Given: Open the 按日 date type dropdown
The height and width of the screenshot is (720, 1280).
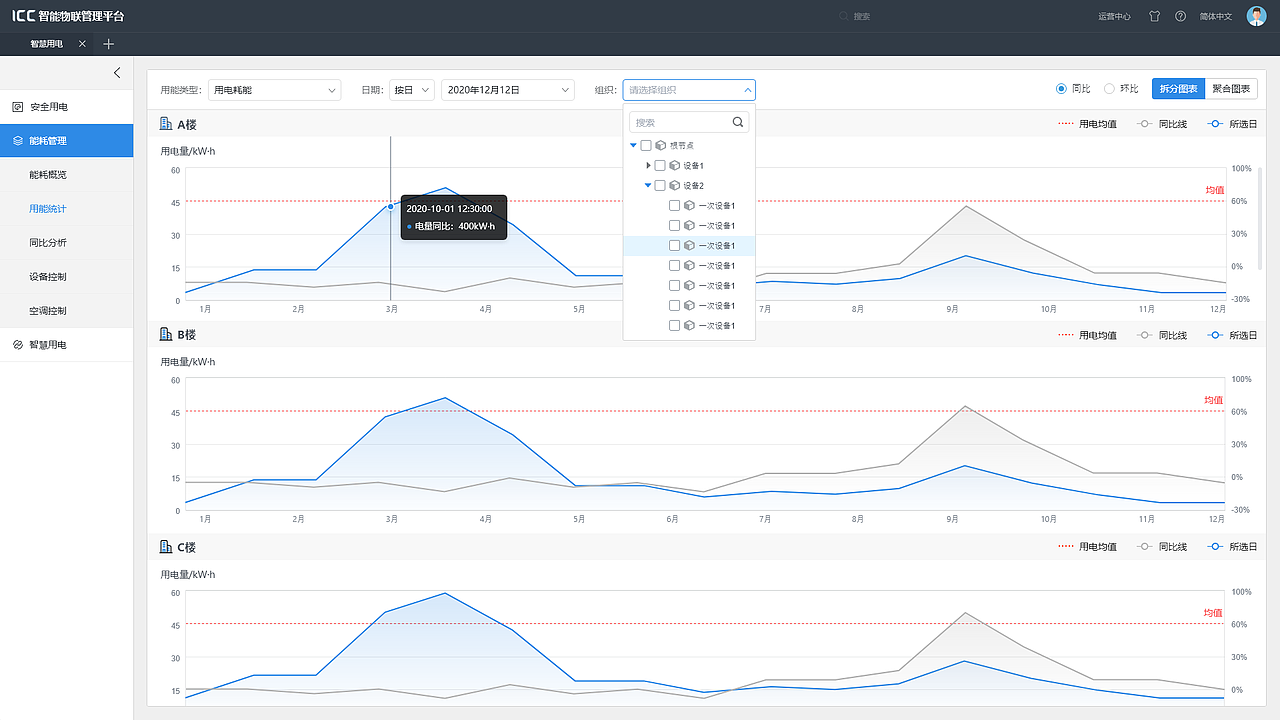Looking at the screenshot, I should tap(412, 90).
